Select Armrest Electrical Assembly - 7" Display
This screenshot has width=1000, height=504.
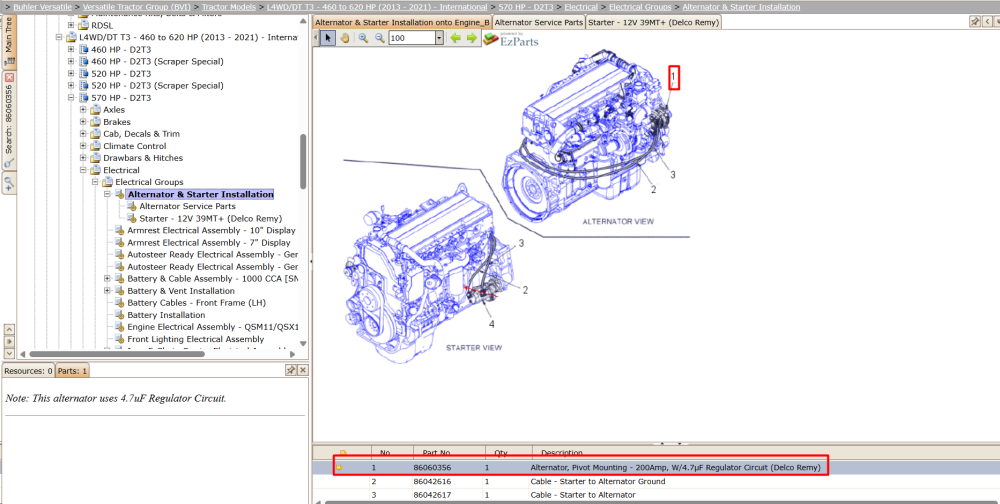click(209, 242)
